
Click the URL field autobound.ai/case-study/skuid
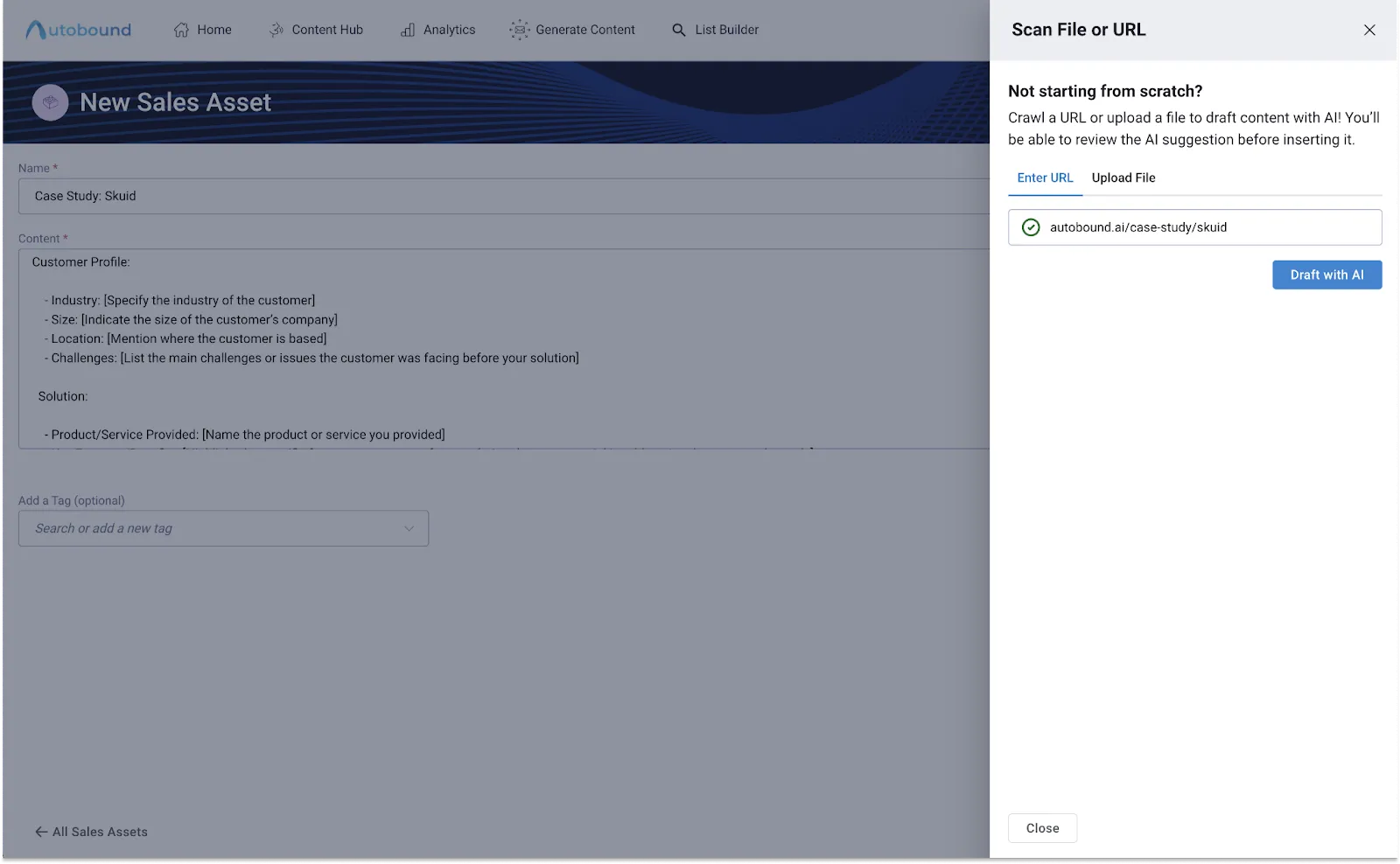(x=1194, y=227)
